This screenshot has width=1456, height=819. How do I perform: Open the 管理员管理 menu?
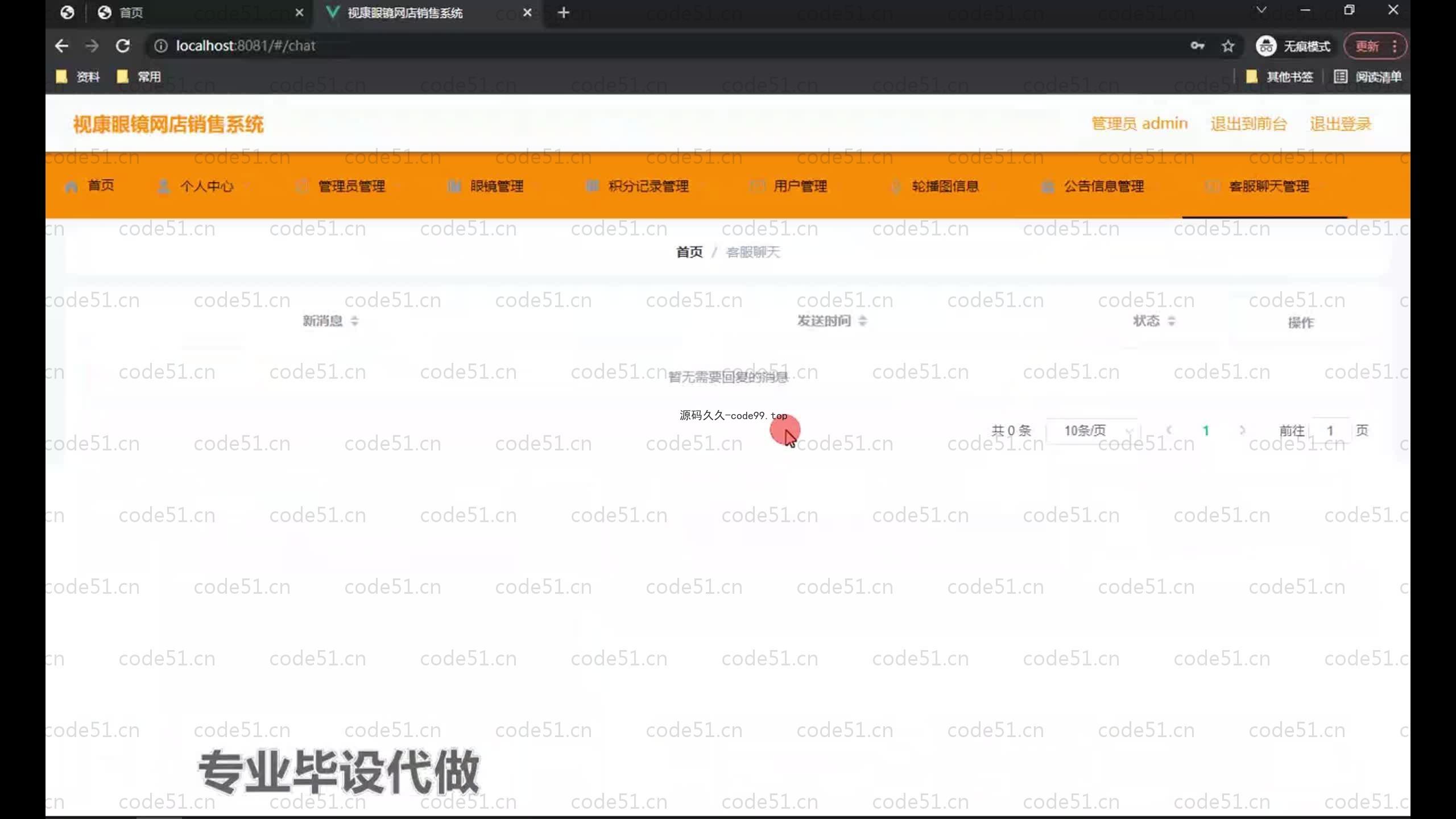tap(351, 186)
